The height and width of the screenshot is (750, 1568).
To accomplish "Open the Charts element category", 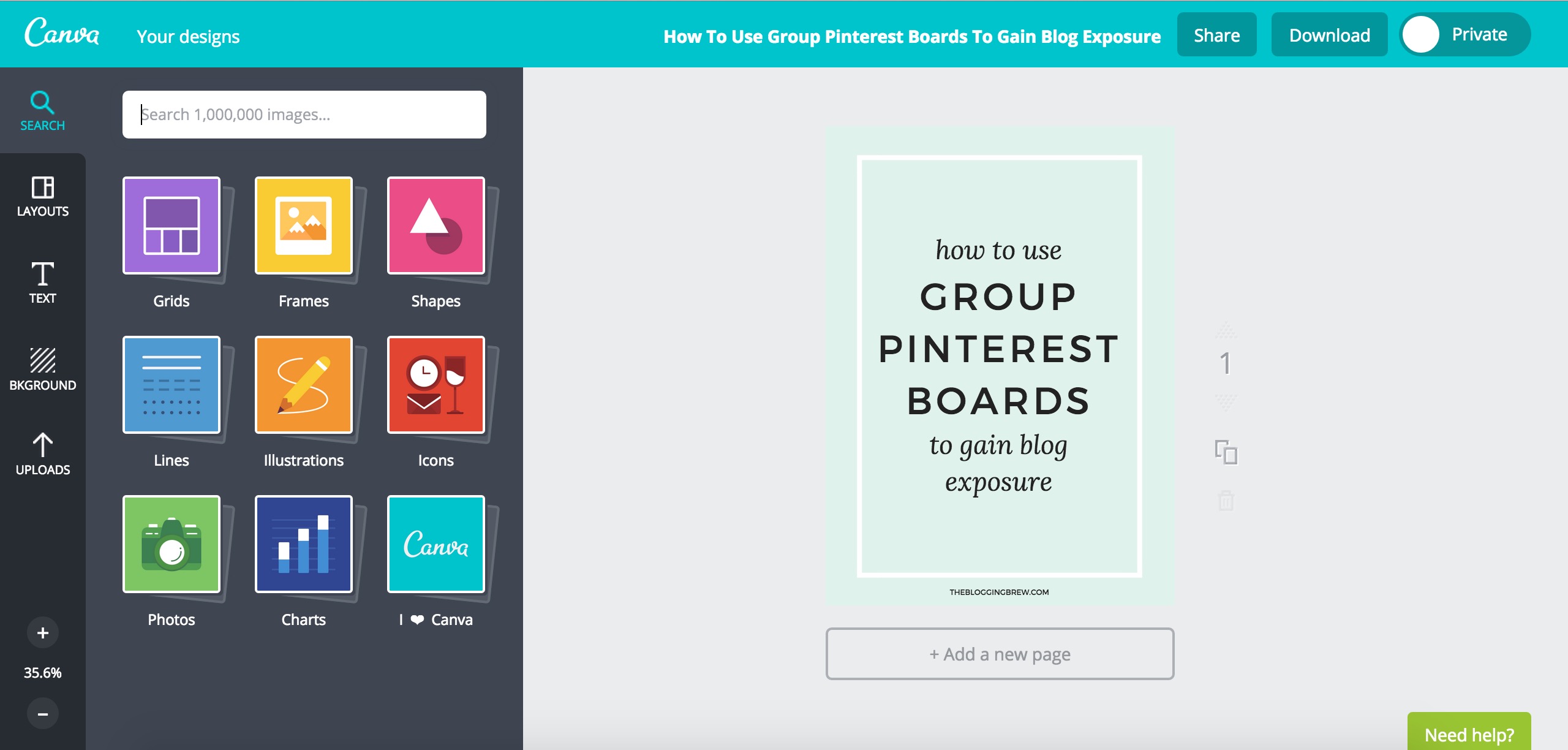I will click(304, 544).
